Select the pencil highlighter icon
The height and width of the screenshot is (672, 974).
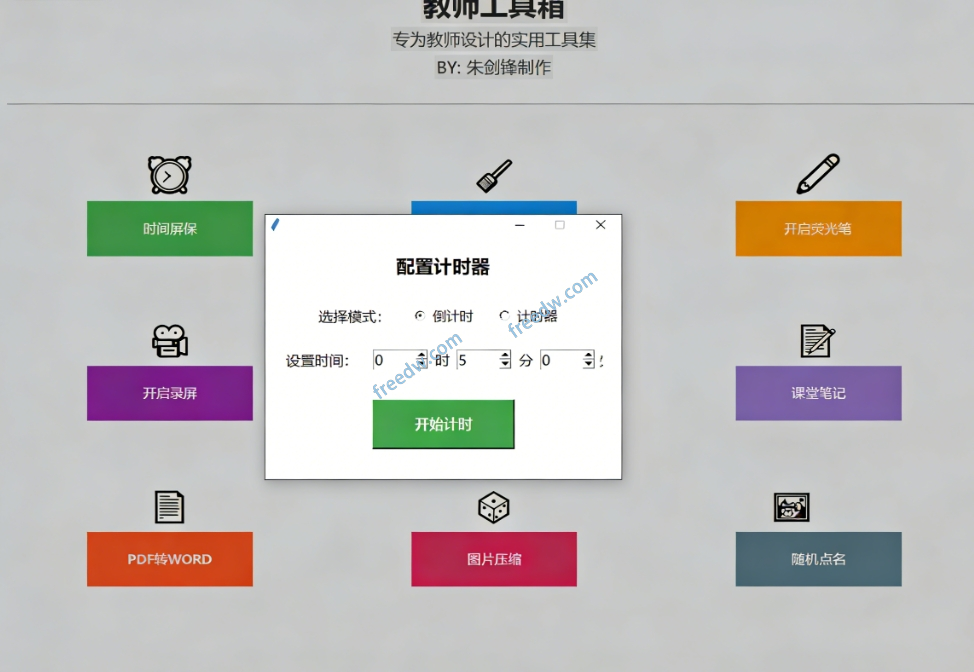pyautogui.click(x=817, y=172)
